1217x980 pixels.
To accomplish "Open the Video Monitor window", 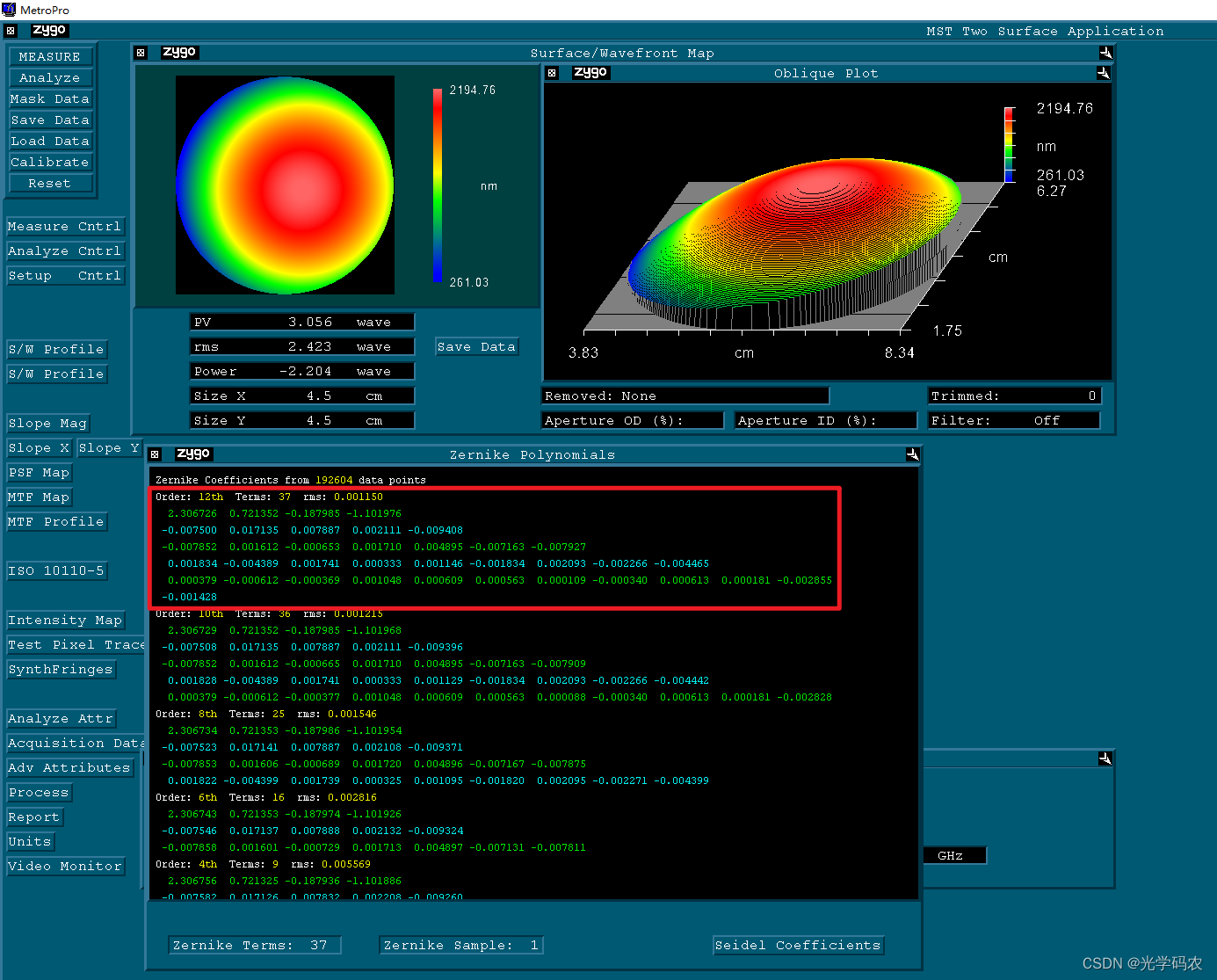I will pyautogui.click(x=65, y=867).
